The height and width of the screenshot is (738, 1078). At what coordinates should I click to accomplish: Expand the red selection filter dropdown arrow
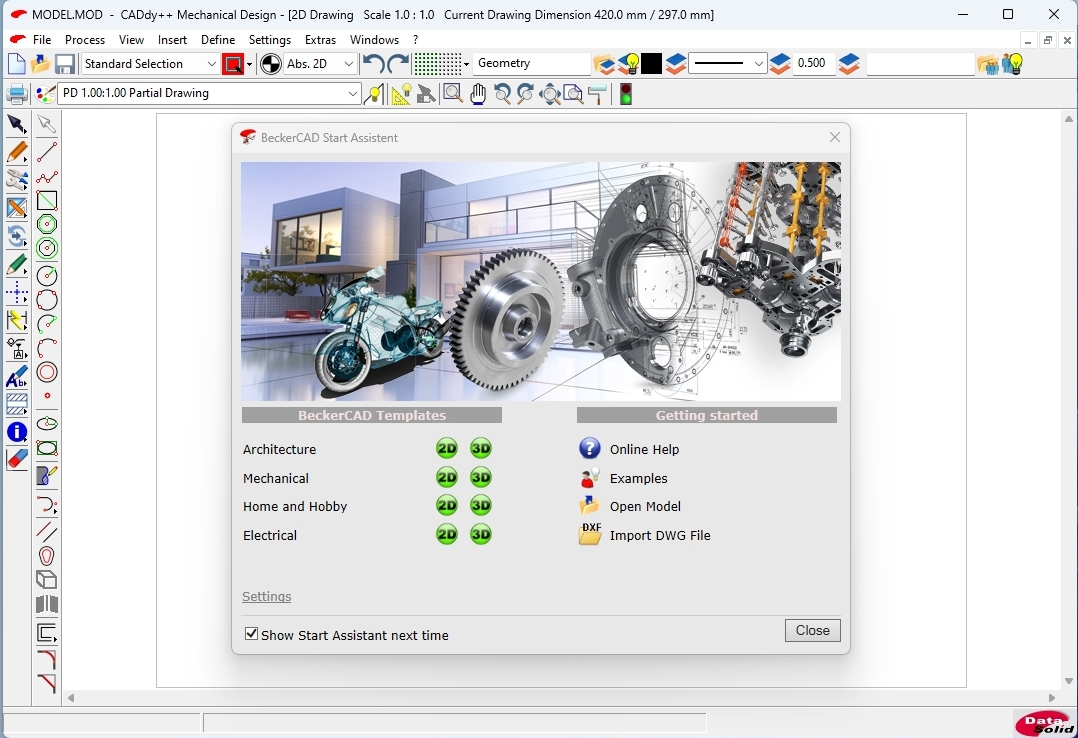[250, 65]
